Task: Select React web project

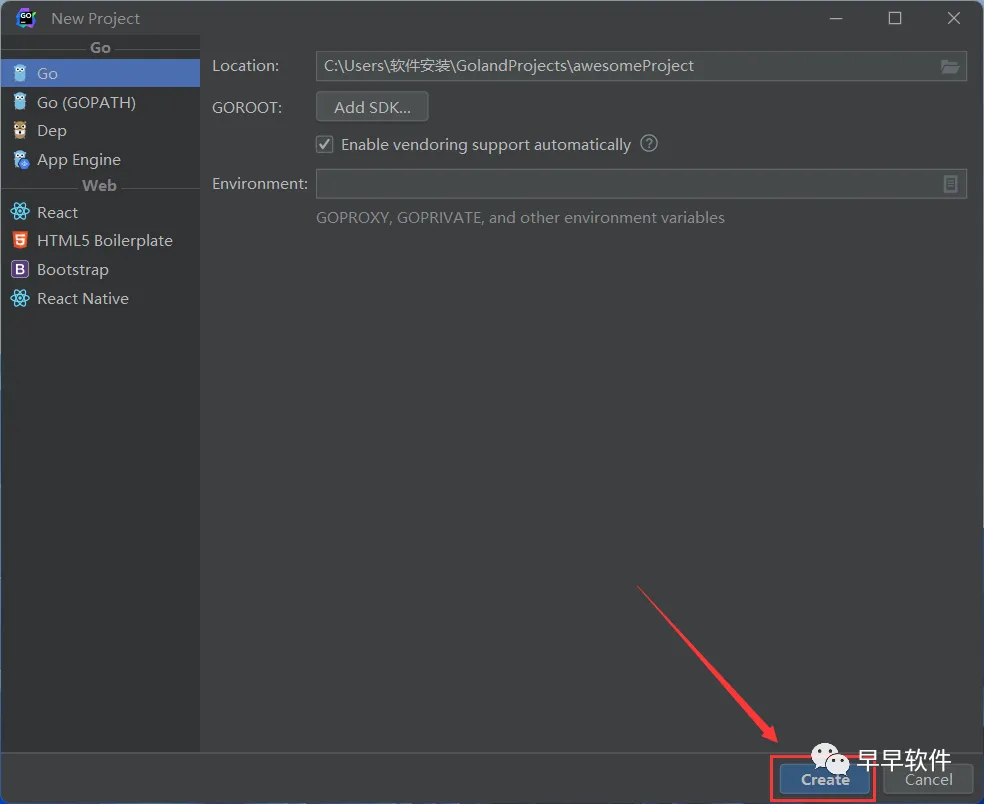Action: click(100, 212)
